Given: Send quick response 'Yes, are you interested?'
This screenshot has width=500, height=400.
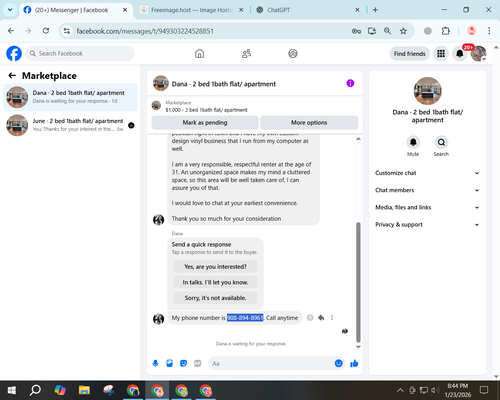Looking at the screenshot, I should pos(215,267).
